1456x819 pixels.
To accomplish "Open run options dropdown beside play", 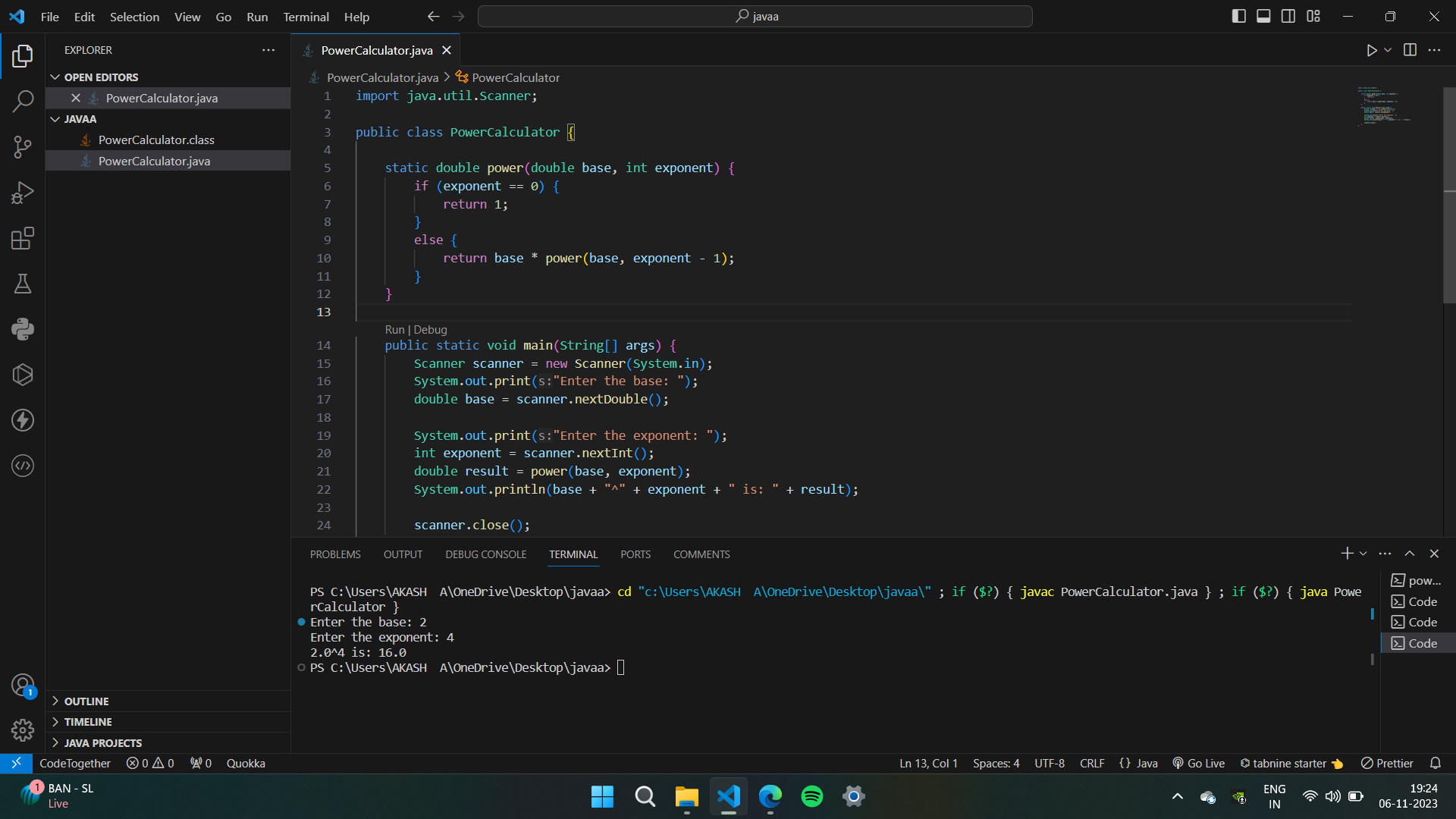I will tap(1388, 50).
